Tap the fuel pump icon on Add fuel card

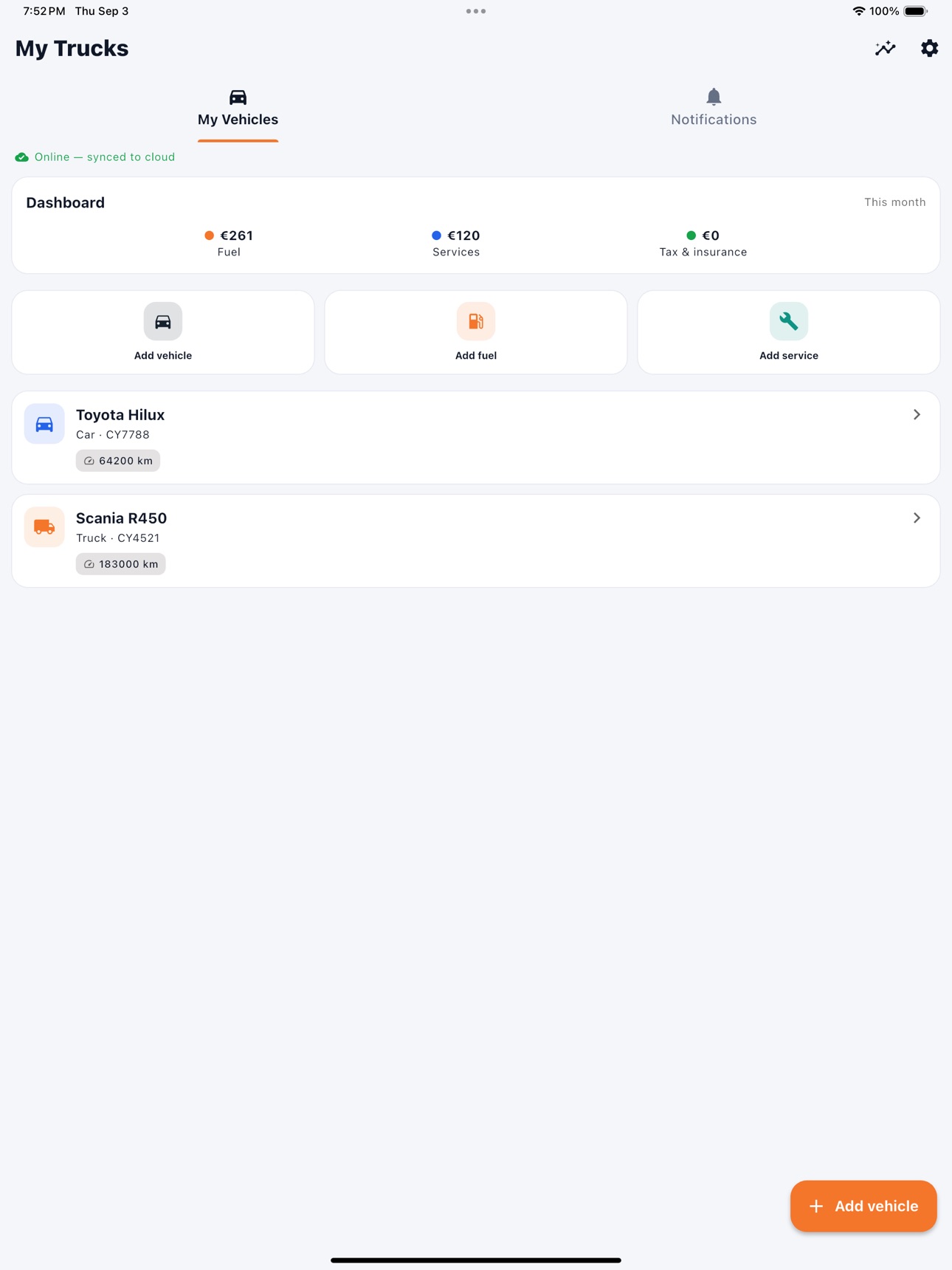476,321
